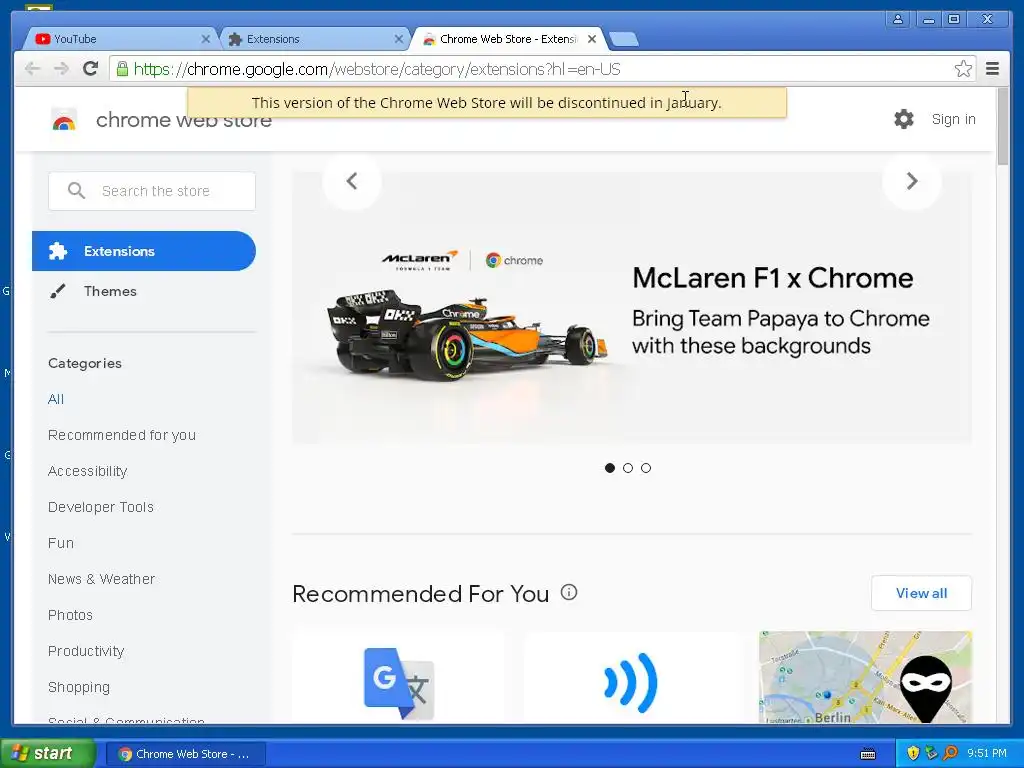Reload the Chrome Web Store page
The width and height of the screenshot is (1024, 768).
(x=91, y=69)
